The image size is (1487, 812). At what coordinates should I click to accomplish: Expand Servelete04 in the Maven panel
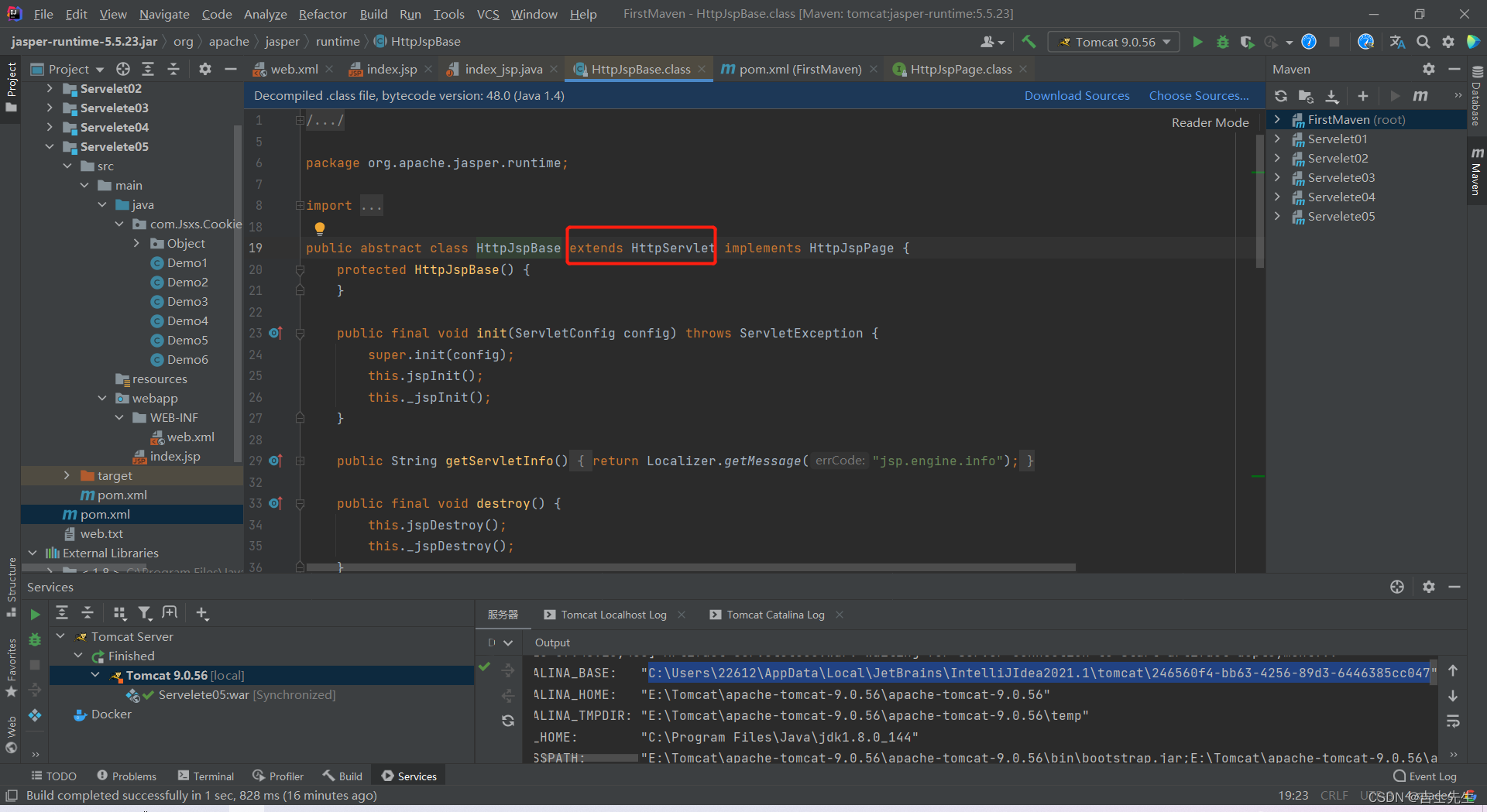click(1277, 197)
